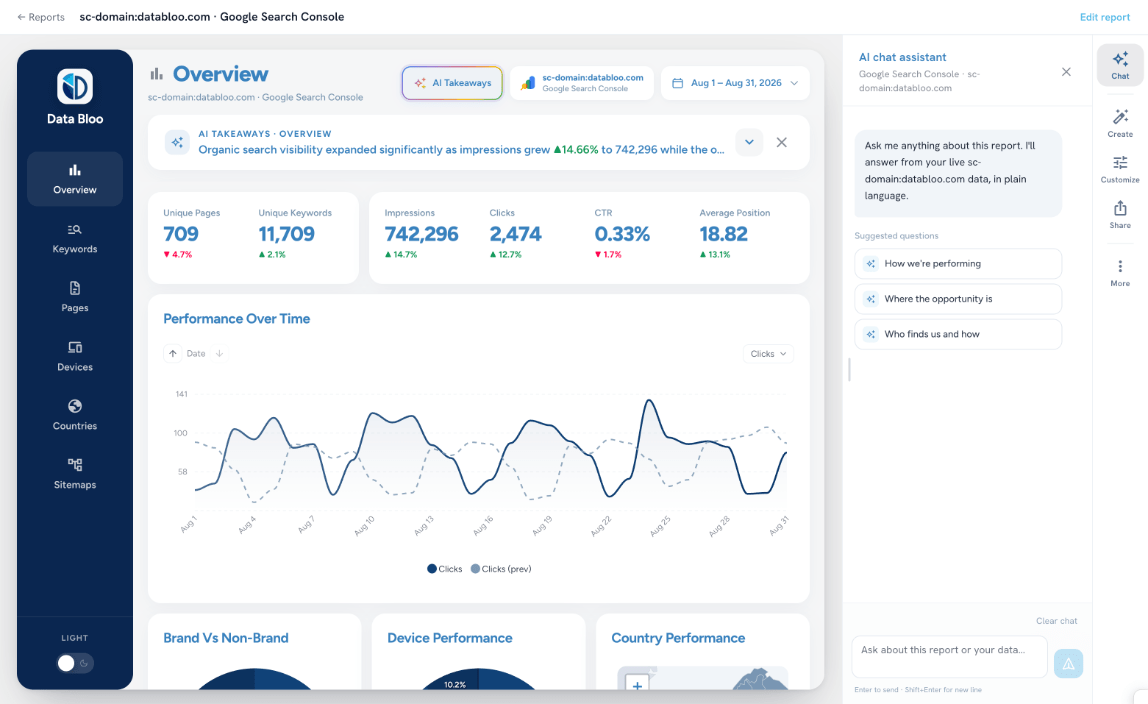Screen dimensions: 1148x704
Task: Click the Unique Pages value 709
Action: (x=181, y=234)
